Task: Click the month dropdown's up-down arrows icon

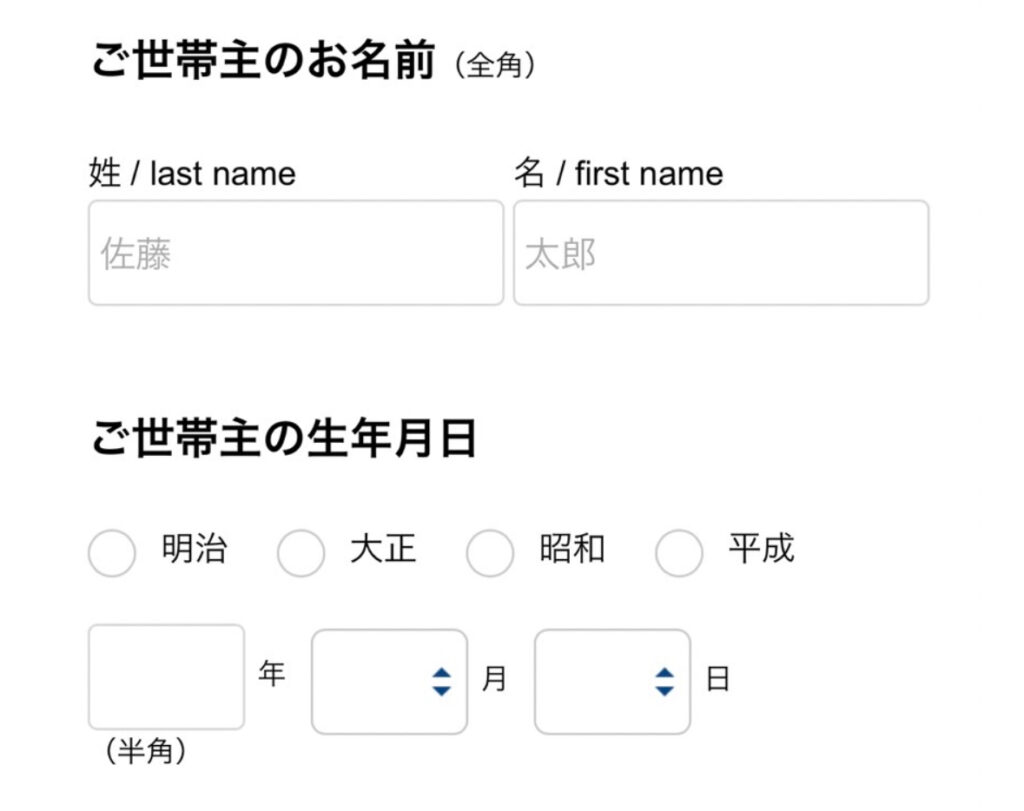Action: click(442, 682)
